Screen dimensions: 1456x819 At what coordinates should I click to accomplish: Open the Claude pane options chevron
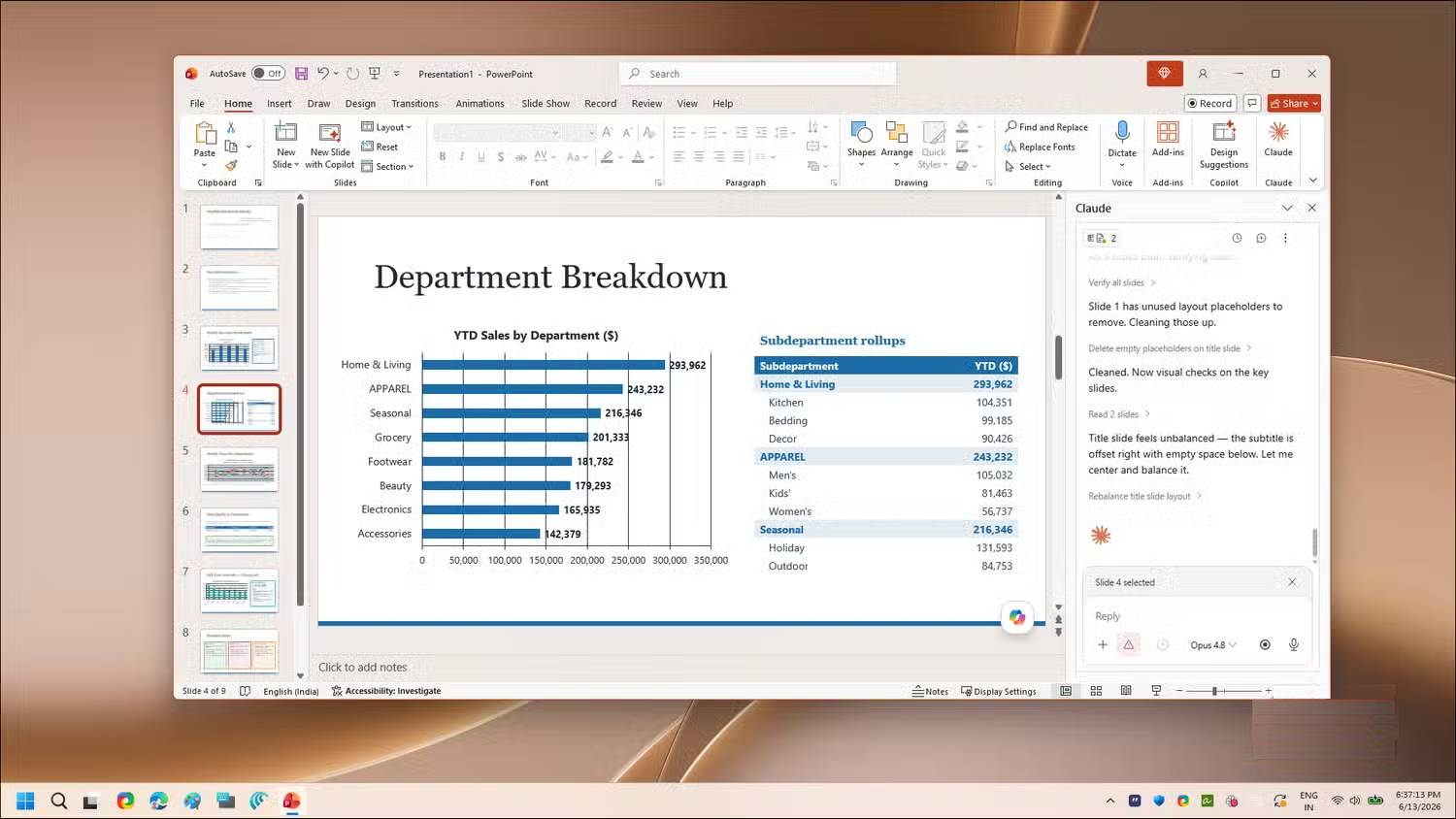pyautogui.click(x=1287, y=208)
